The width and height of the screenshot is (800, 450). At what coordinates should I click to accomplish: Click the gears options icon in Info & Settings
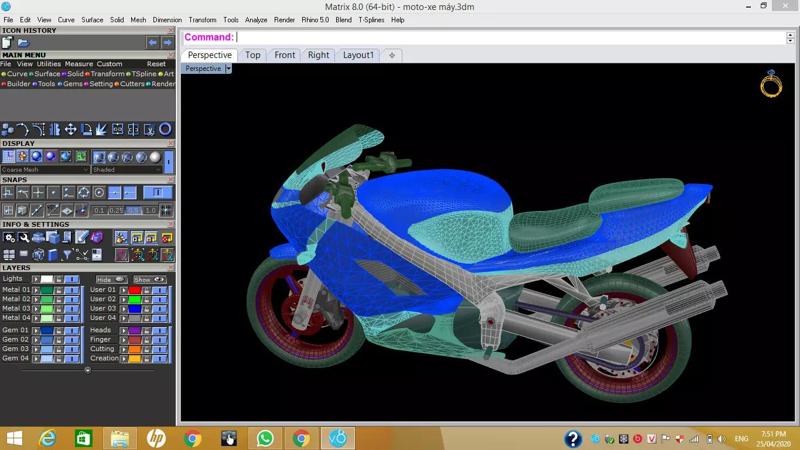coord(9,238)
